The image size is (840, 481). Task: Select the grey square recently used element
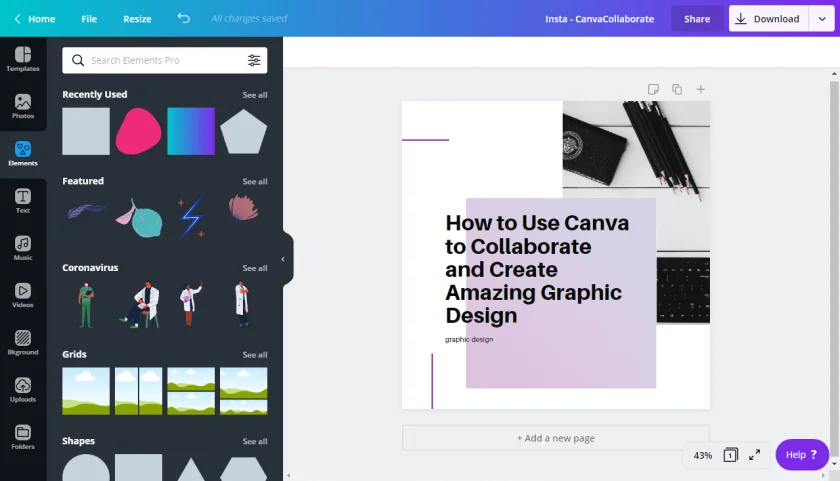[x=86, y=131]
